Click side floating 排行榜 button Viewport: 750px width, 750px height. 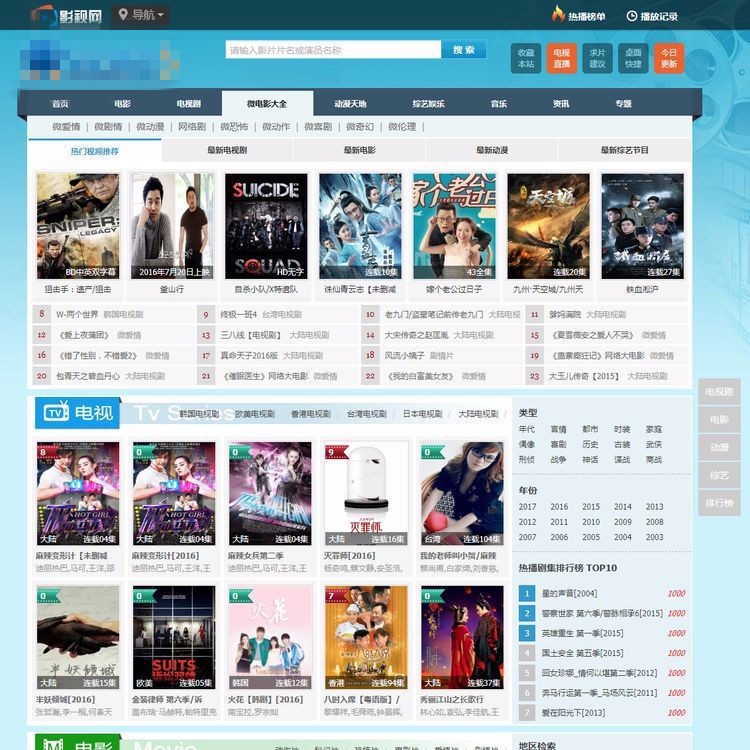(x=719, y=503)
